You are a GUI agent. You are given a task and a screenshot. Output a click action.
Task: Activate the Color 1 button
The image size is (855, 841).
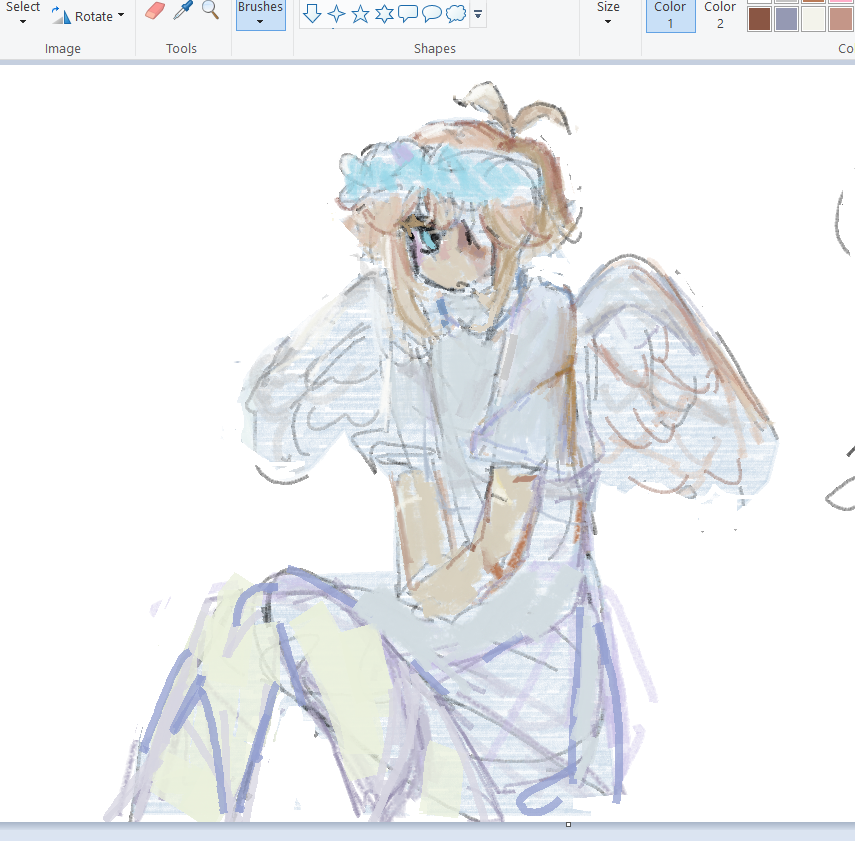(x=671, y=16)
